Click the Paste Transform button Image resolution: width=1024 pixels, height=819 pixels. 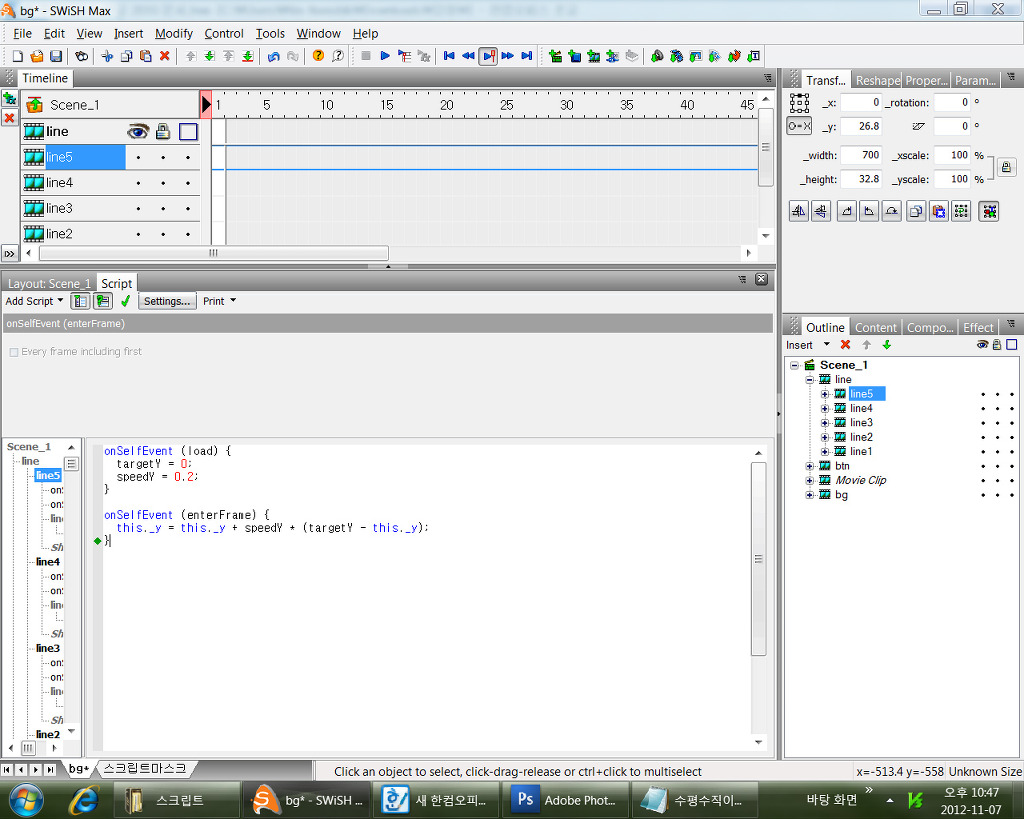point(938,211)
